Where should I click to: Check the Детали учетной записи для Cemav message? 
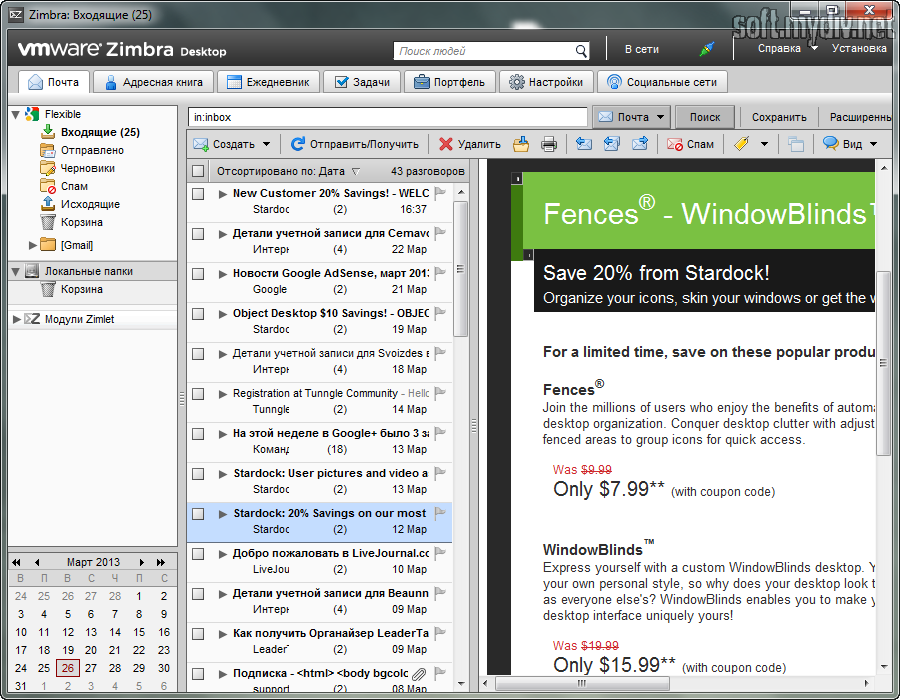click(198, 234)
